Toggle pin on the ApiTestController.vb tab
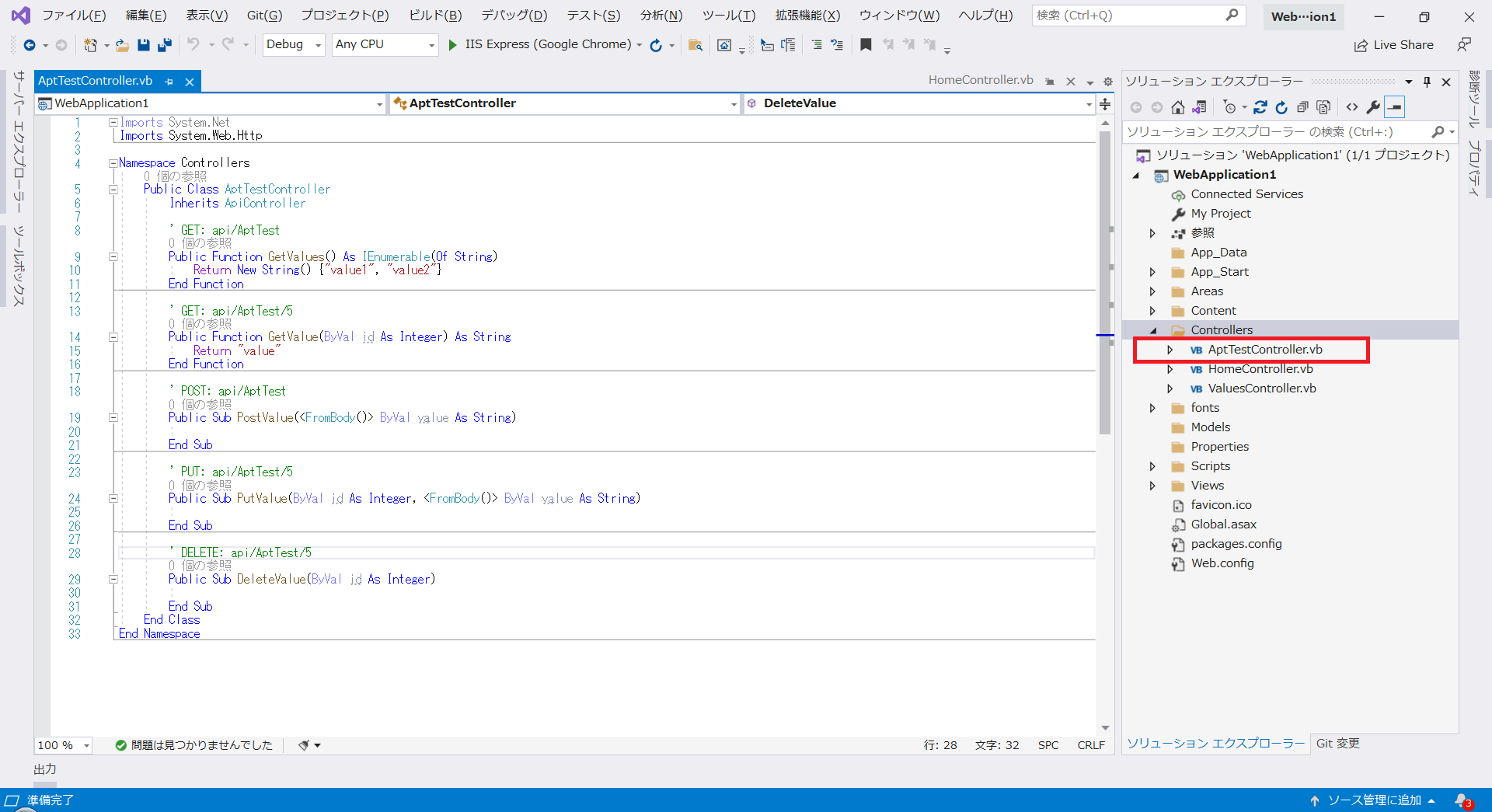The height and width of the screenshot is (812, 1492). (169, 82)
